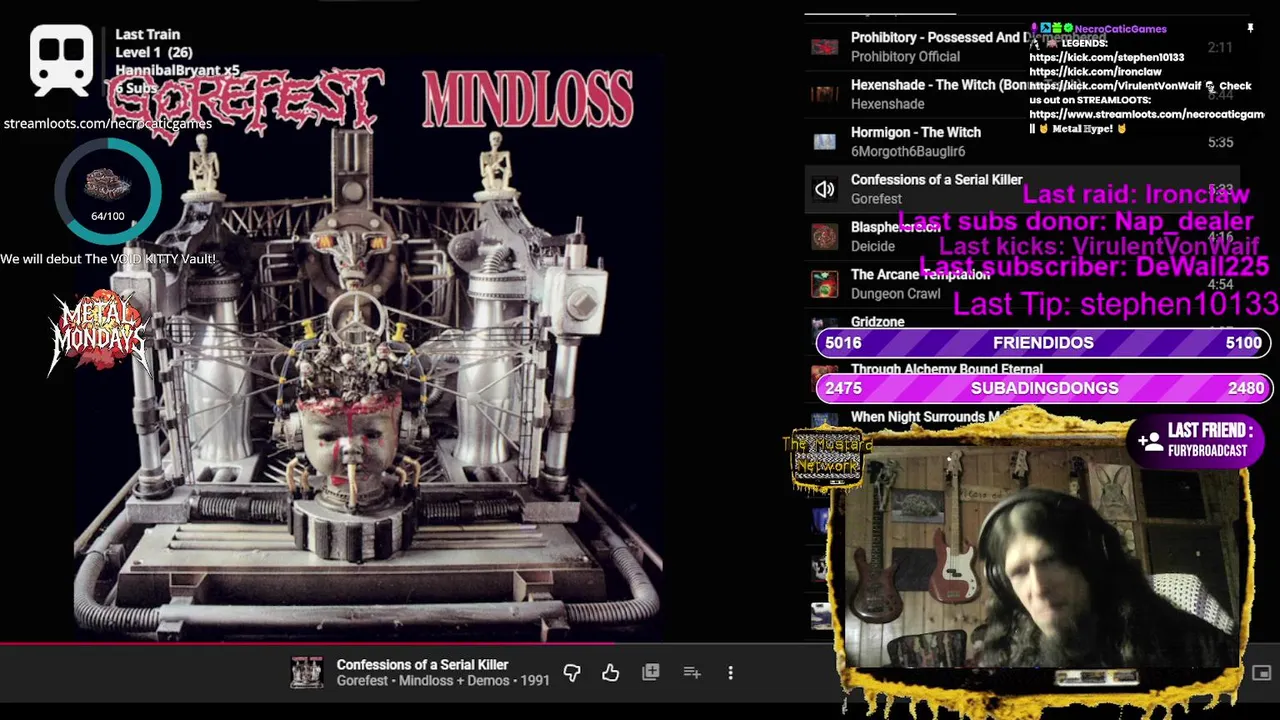Click the small Gorefest album thumbnail in the player bar
Viewport: 1280px width, 720px height.
[307, 673]
